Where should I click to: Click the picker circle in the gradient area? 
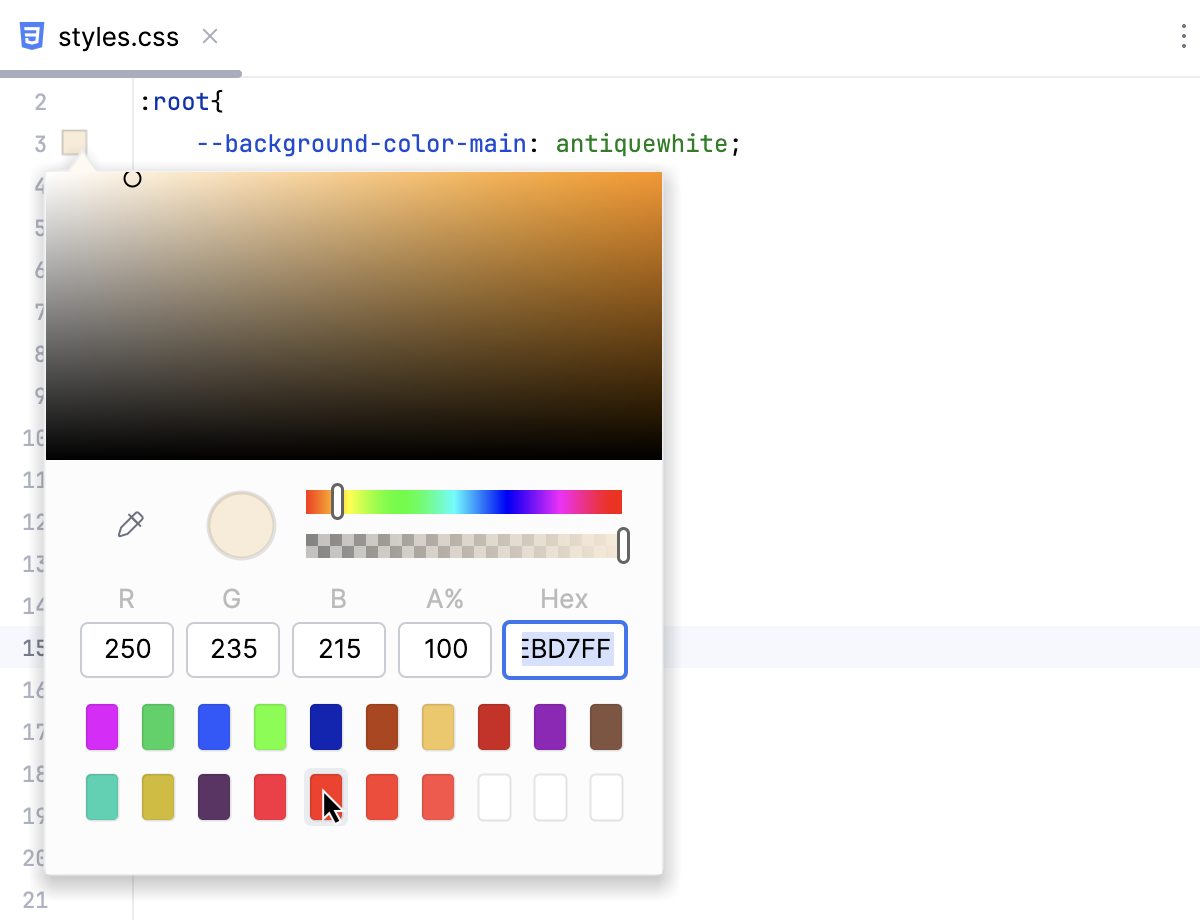pyautogui.click(x=131, y=179)
